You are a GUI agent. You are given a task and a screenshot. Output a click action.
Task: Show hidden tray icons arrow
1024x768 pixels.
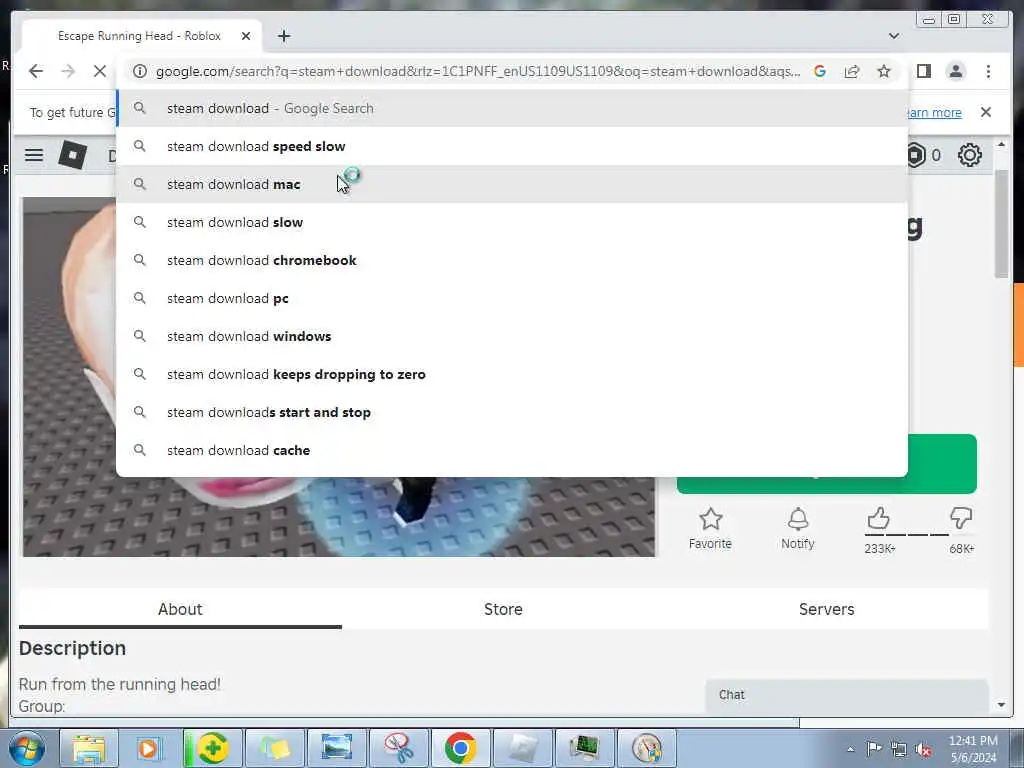850,749
